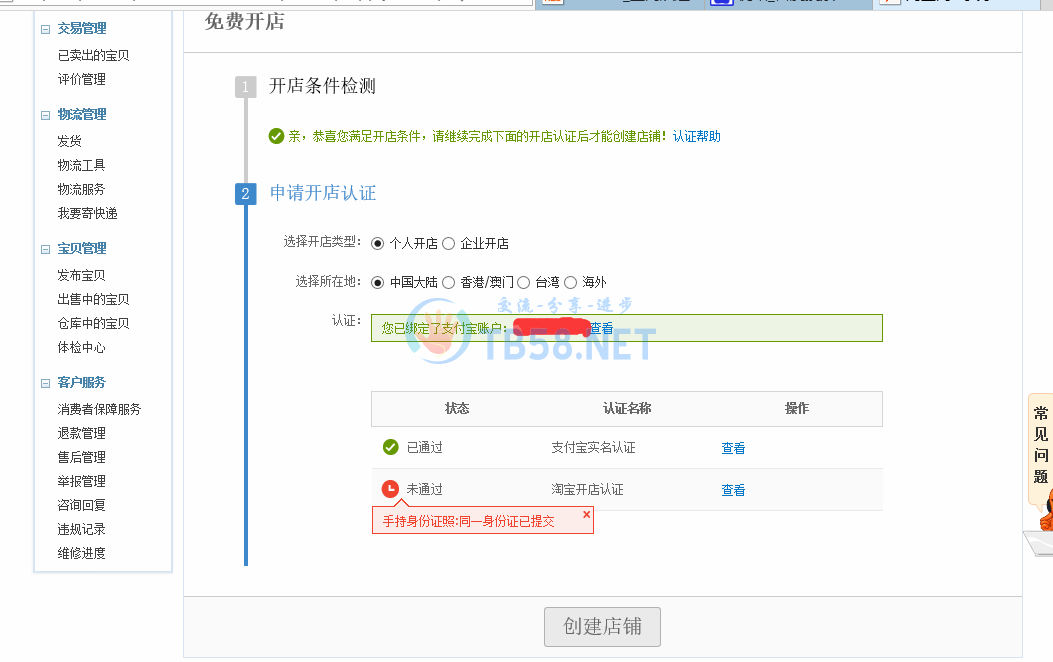Go to 发货 page
This screenshot has height=662, width=1053.
(69, 141)
